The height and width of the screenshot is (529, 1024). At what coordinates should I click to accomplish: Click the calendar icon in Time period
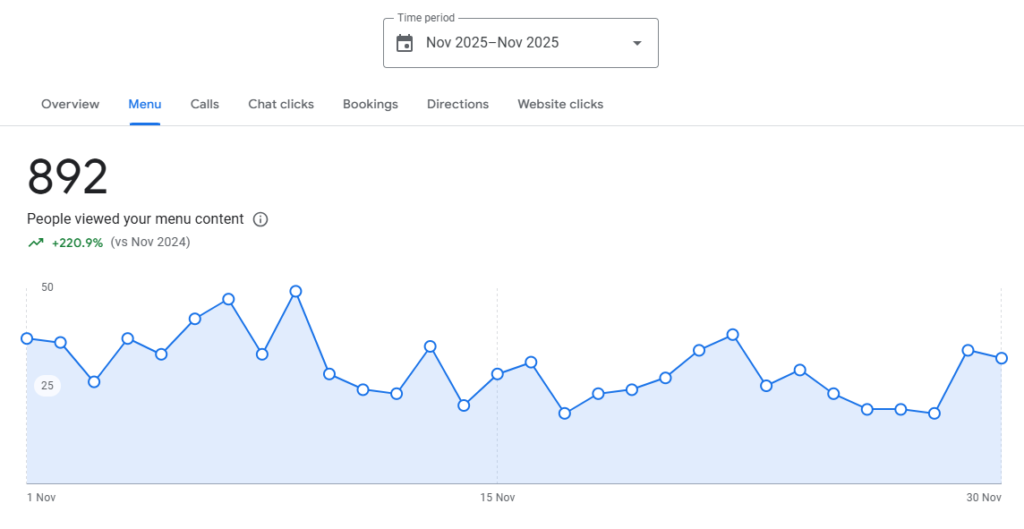[405, 43]
